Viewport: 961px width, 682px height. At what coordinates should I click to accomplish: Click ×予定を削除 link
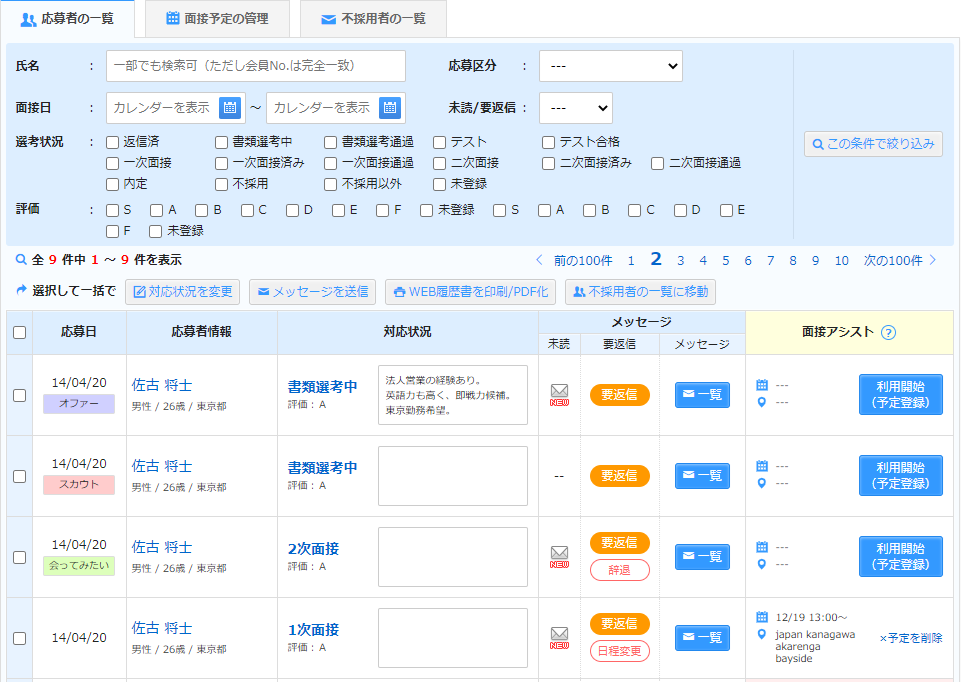point(911,638)
